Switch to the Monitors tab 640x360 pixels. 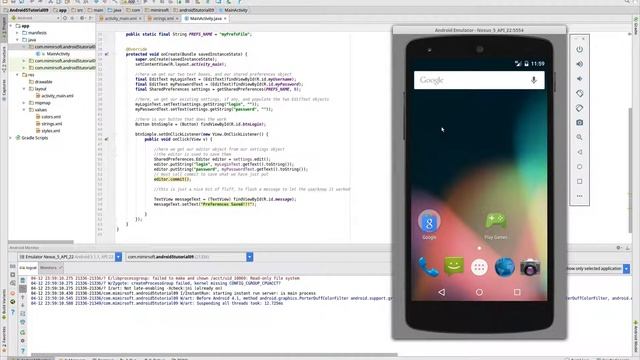51,268
